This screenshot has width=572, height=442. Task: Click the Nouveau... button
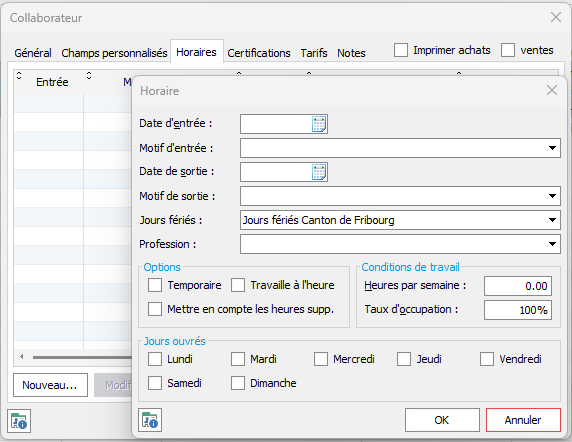[x=50, y=385]
